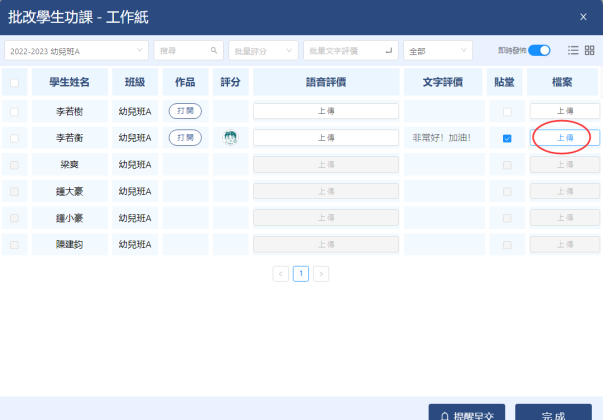Image resolution: width=603 pixels, height=420 pixels.
Task: Select page 1 in pagination
Action: click(301, 273)
